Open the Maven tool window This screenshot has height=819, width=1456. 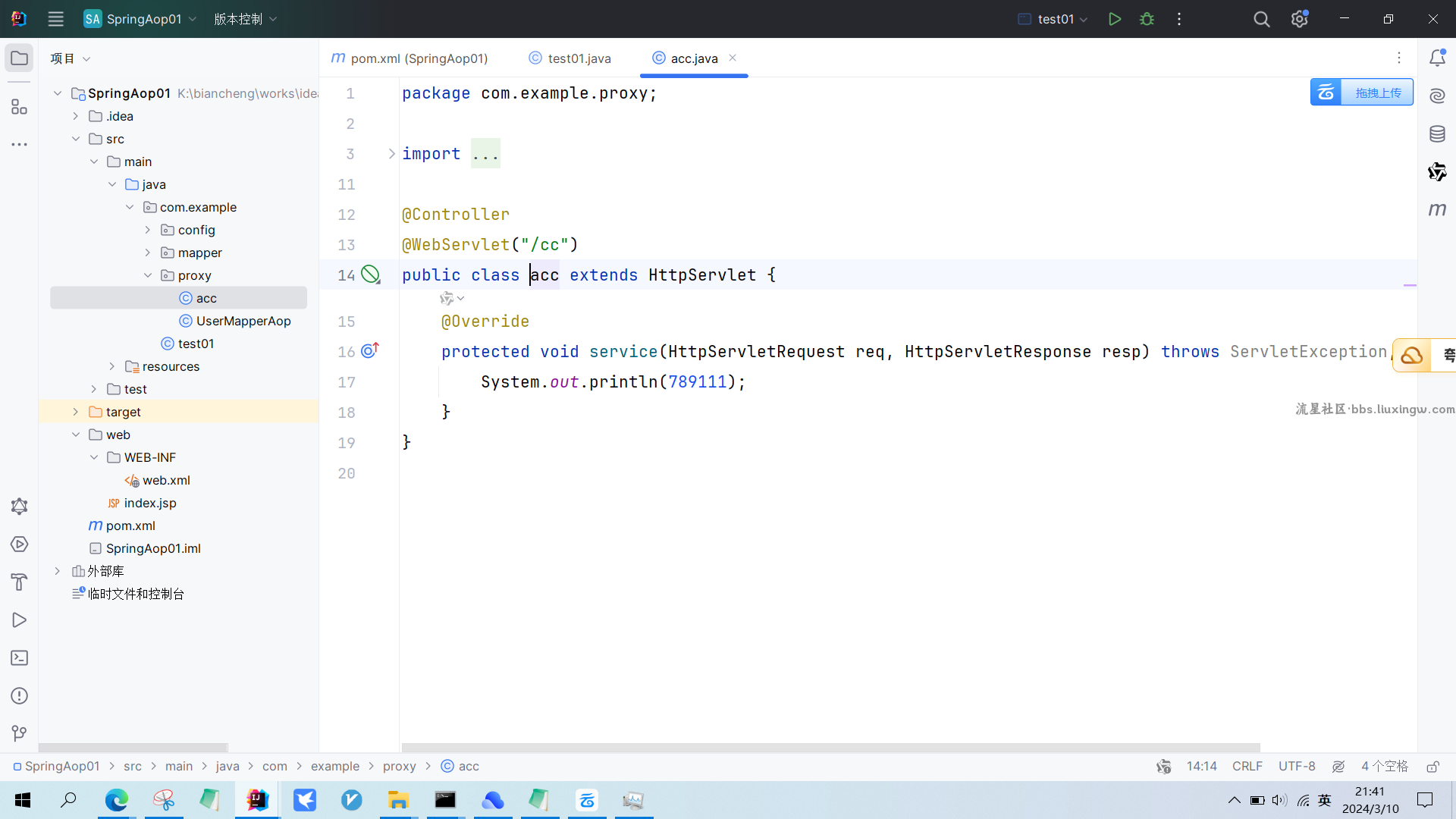coord(1437,209)
